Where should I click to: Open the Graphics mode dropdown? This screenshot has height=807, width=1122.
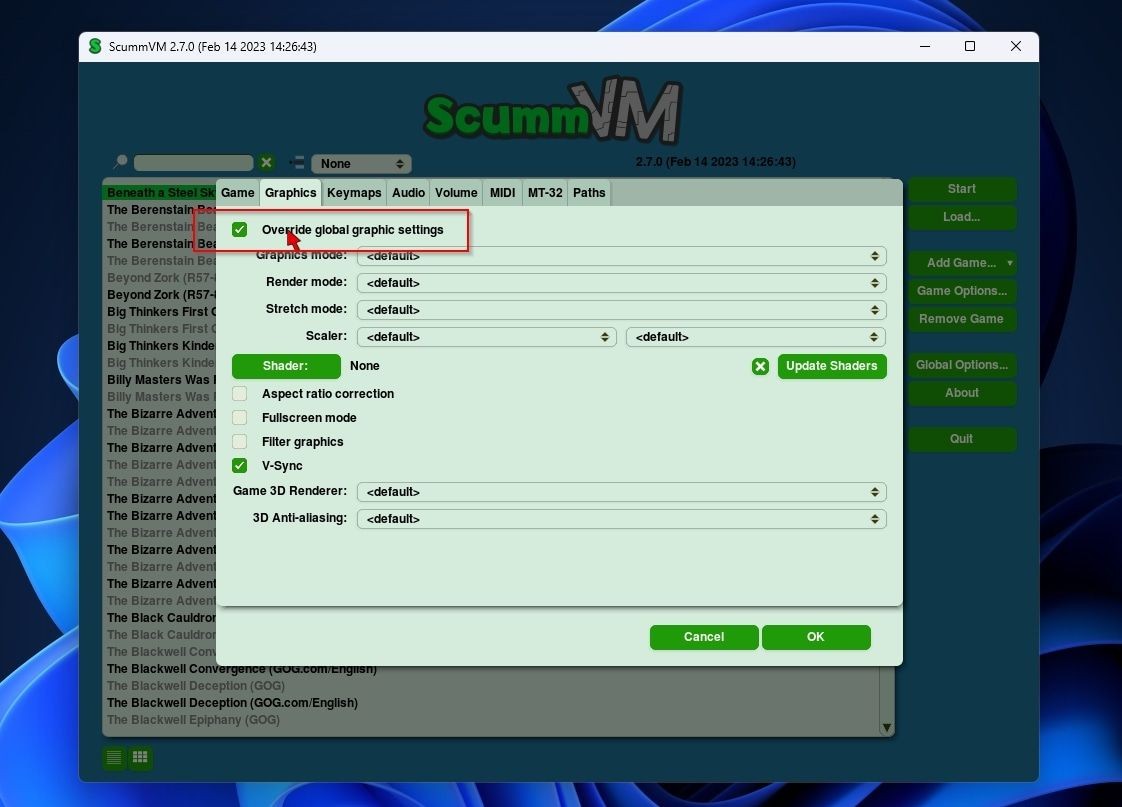coord(621,256)
